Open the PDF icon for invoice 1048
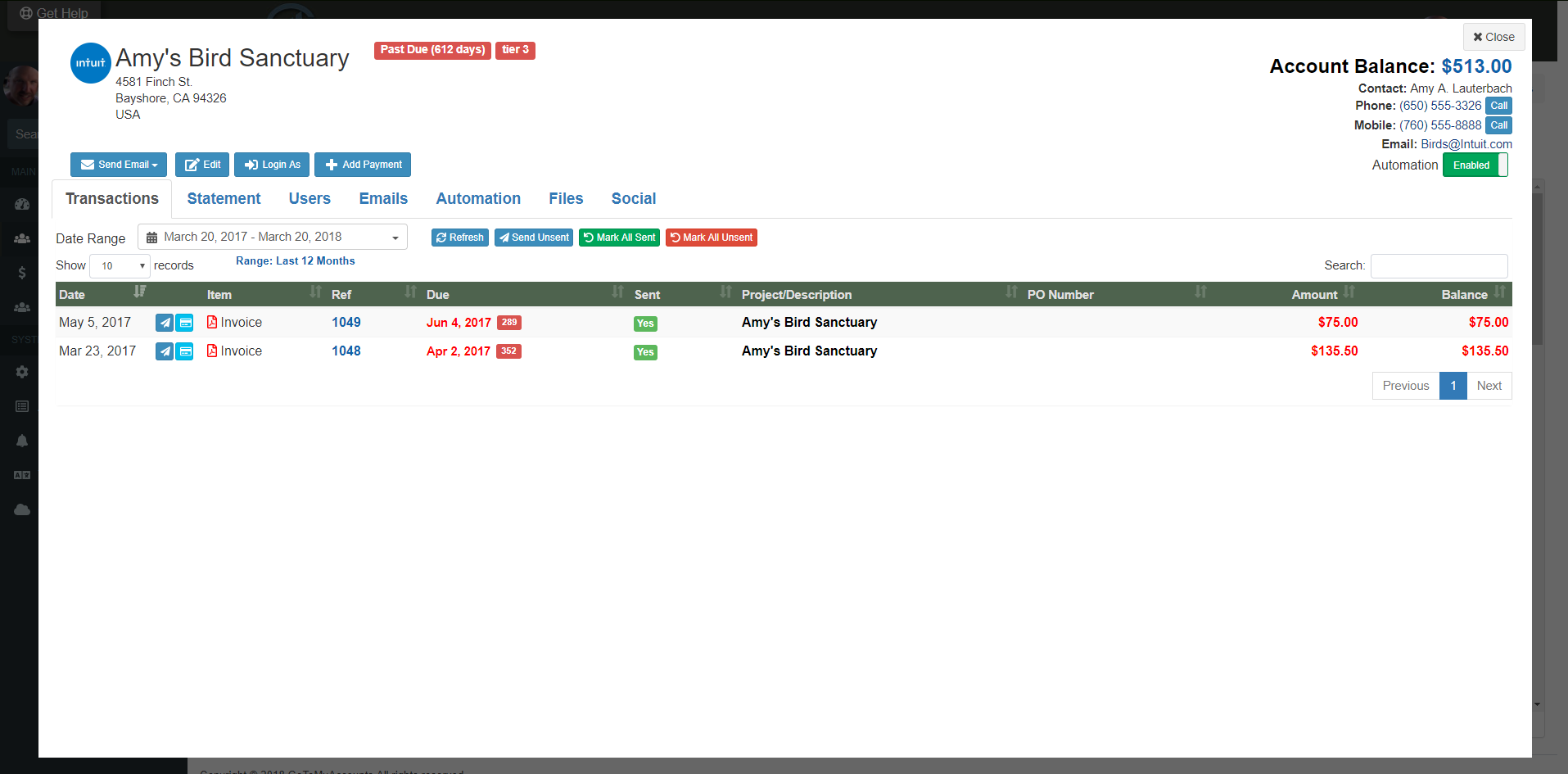 click(x=212, y=351)
